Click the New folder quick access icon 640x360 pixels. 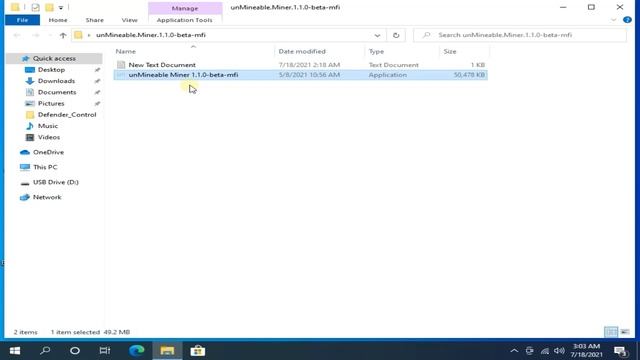coord(49,7)
